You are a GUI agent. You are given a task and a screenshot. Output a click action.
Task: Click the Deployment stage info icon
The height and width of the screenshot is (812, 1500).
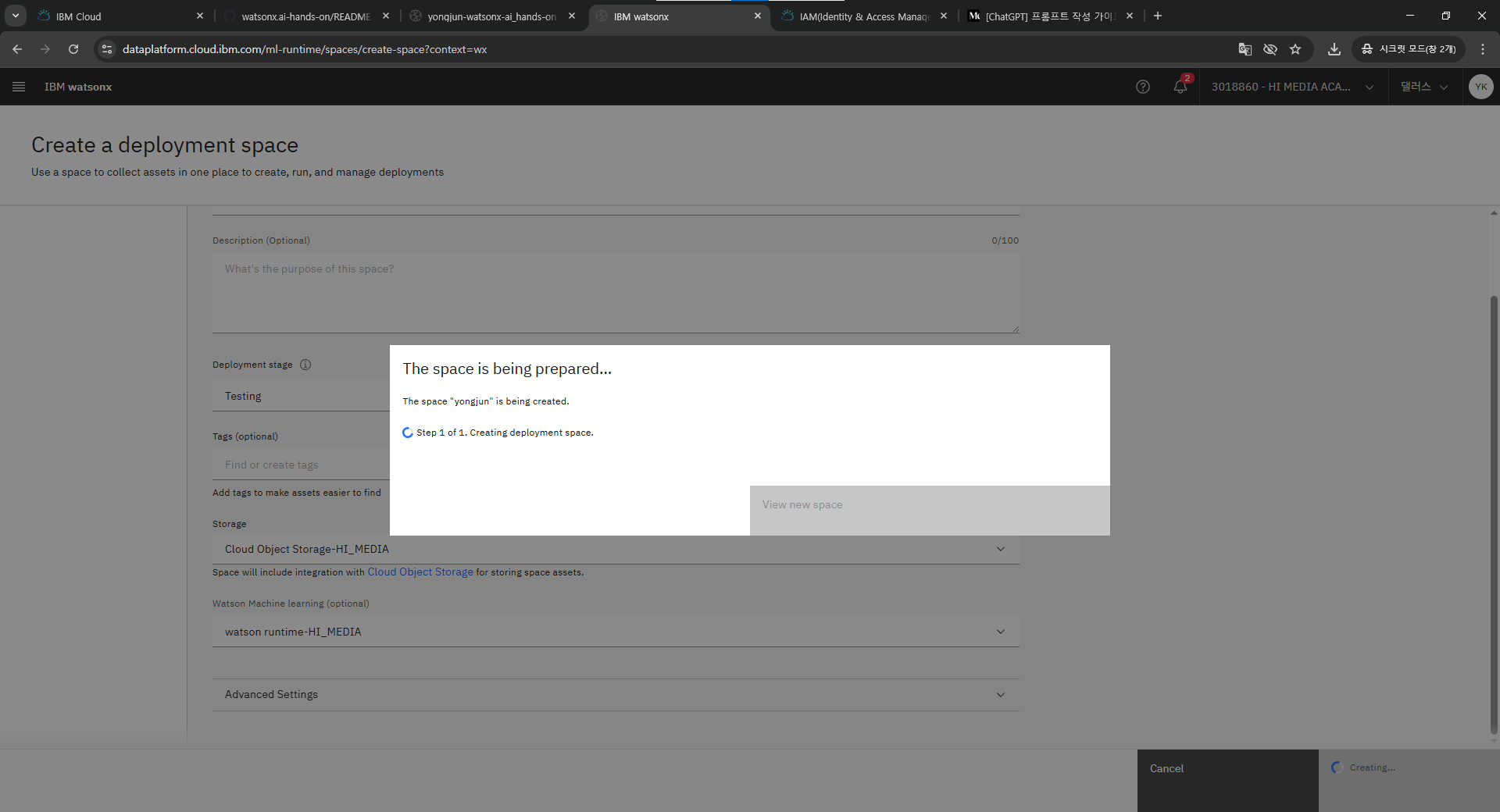pos(305,365)
